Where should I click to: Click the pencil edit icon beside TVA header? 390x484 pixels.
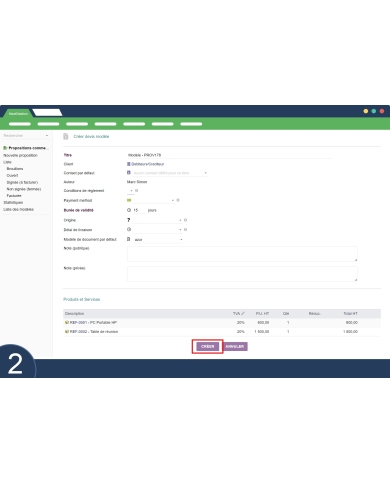pyautogui.click(x=243, y=314)
